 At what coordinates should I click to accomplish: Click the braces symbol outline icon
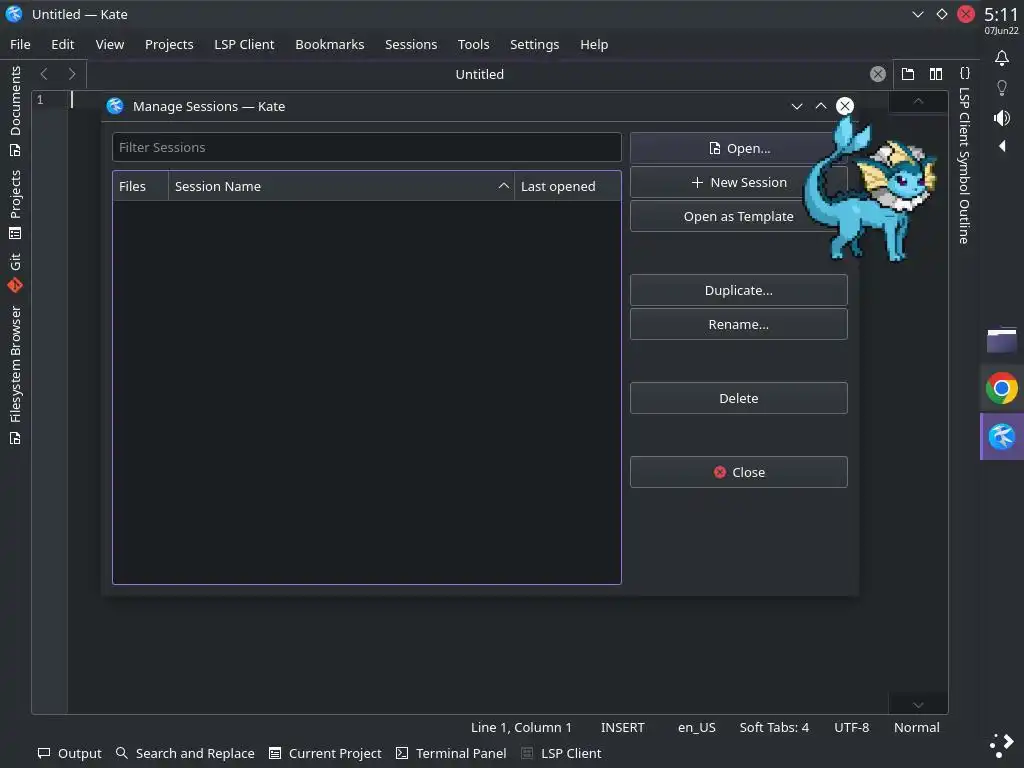pyautogui.click(x=965, y=73)
